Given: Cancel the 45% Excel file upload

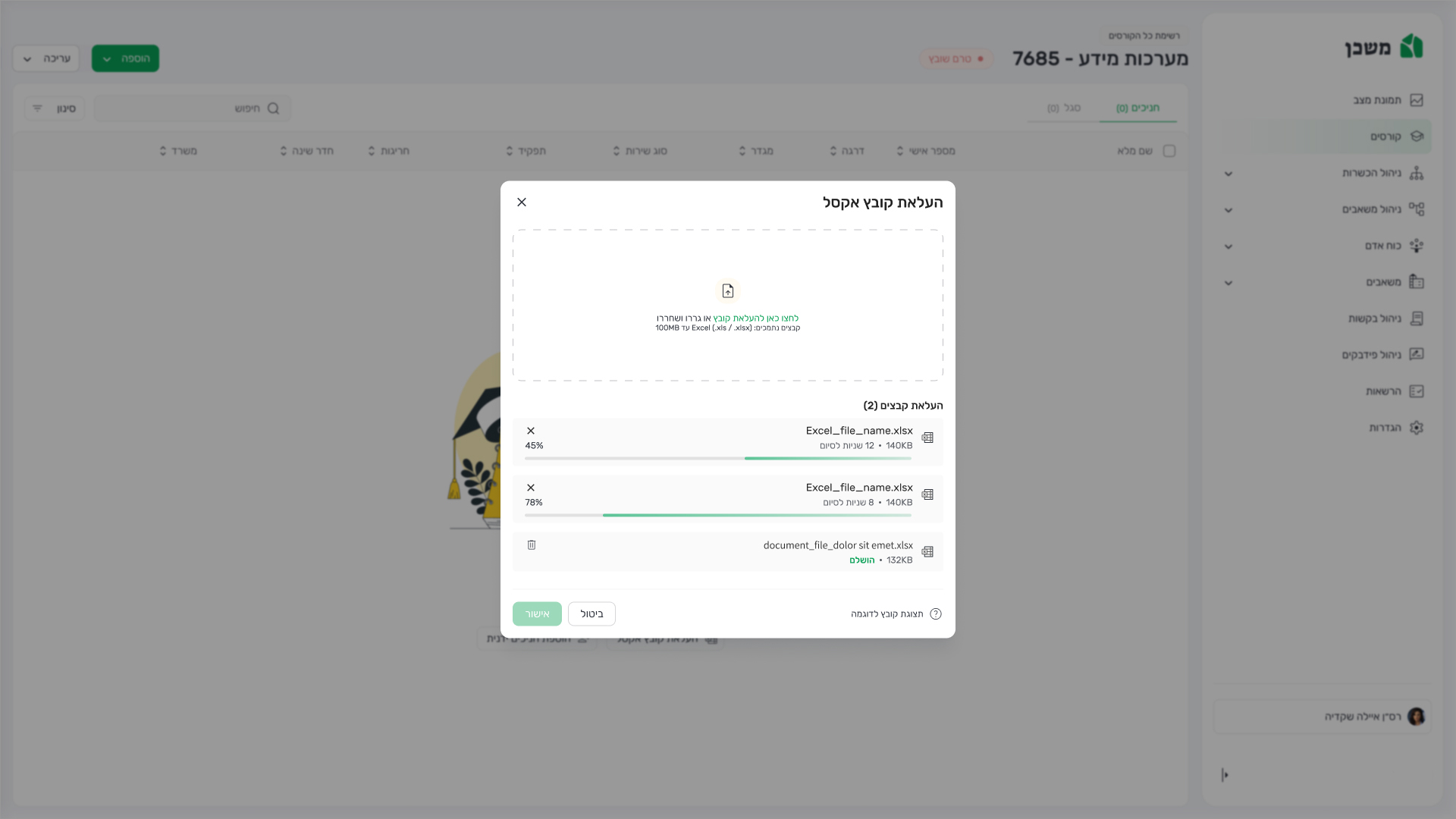Looking at the screenshot, I should pos(531,431).
